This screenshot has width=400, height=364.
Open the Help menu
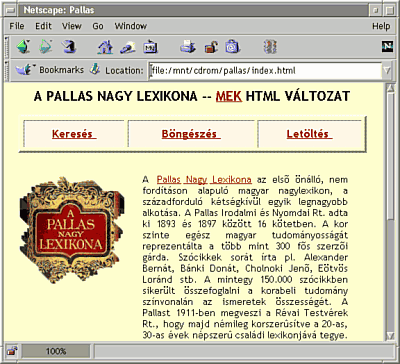click(381, 26)
